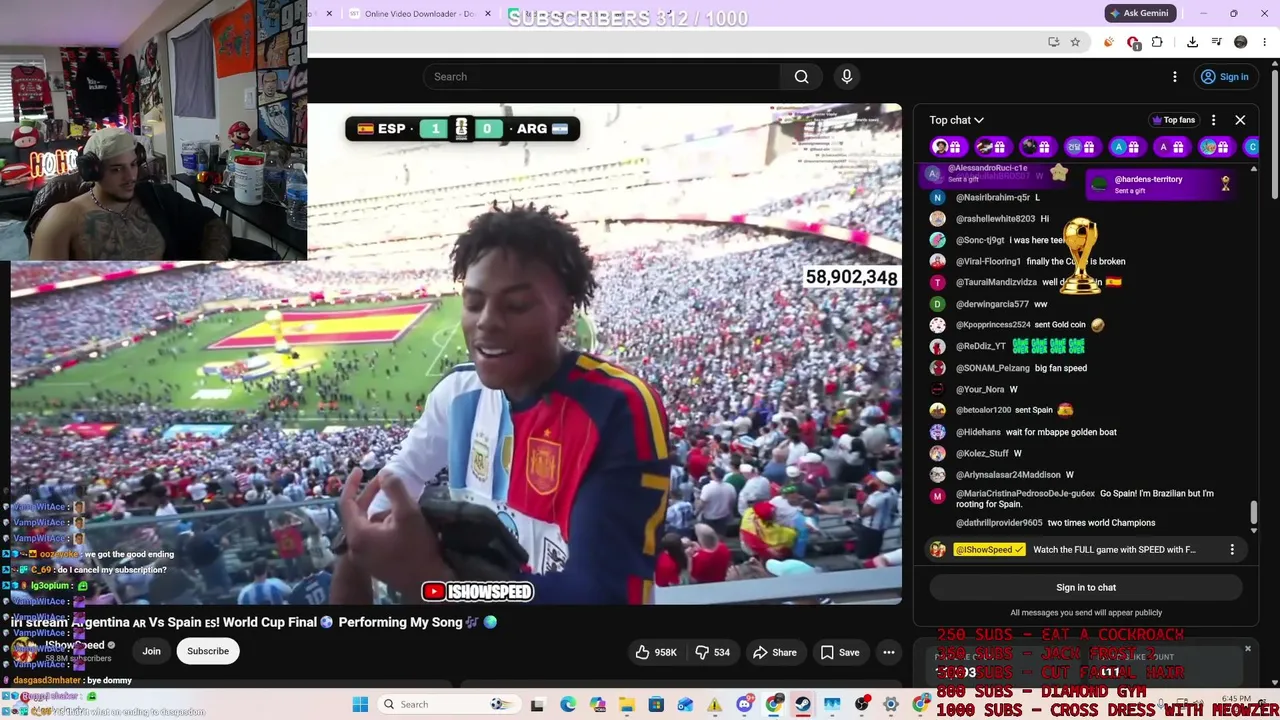The height and width of the screenshot is (720, 1280).
Task: Close the live chat panel
Action: pyautogui.click(x=1240, y=120)
